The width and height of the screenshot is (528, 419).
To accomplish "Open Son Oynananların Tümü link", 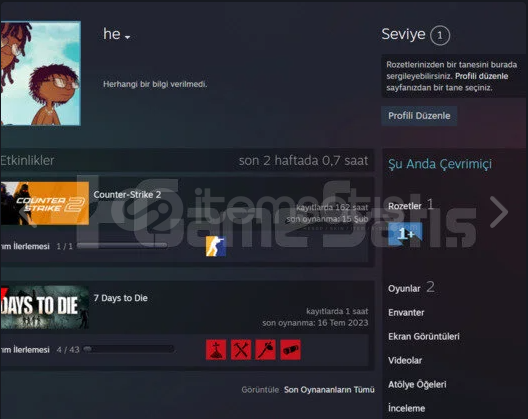I will click(329, 390).
